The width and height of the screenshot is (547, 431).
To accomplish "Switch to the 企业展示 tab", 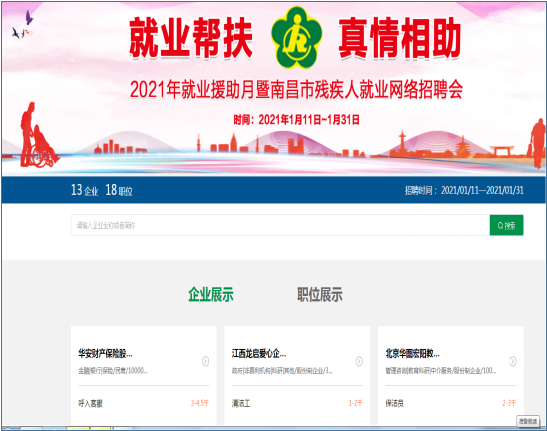I will point(211,294).
